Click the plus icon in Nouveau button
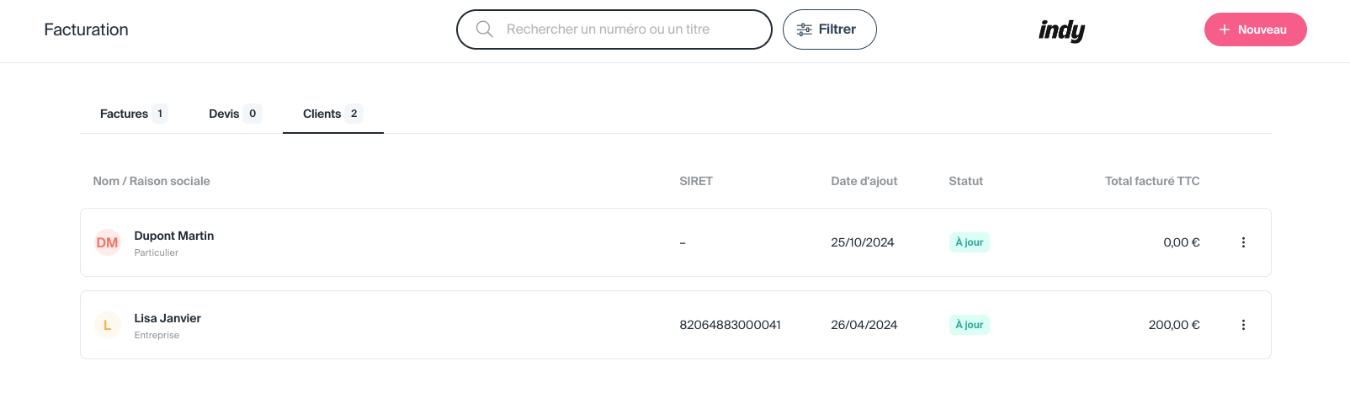This screenshot has height=400, width=1350. pos(1224,30)
